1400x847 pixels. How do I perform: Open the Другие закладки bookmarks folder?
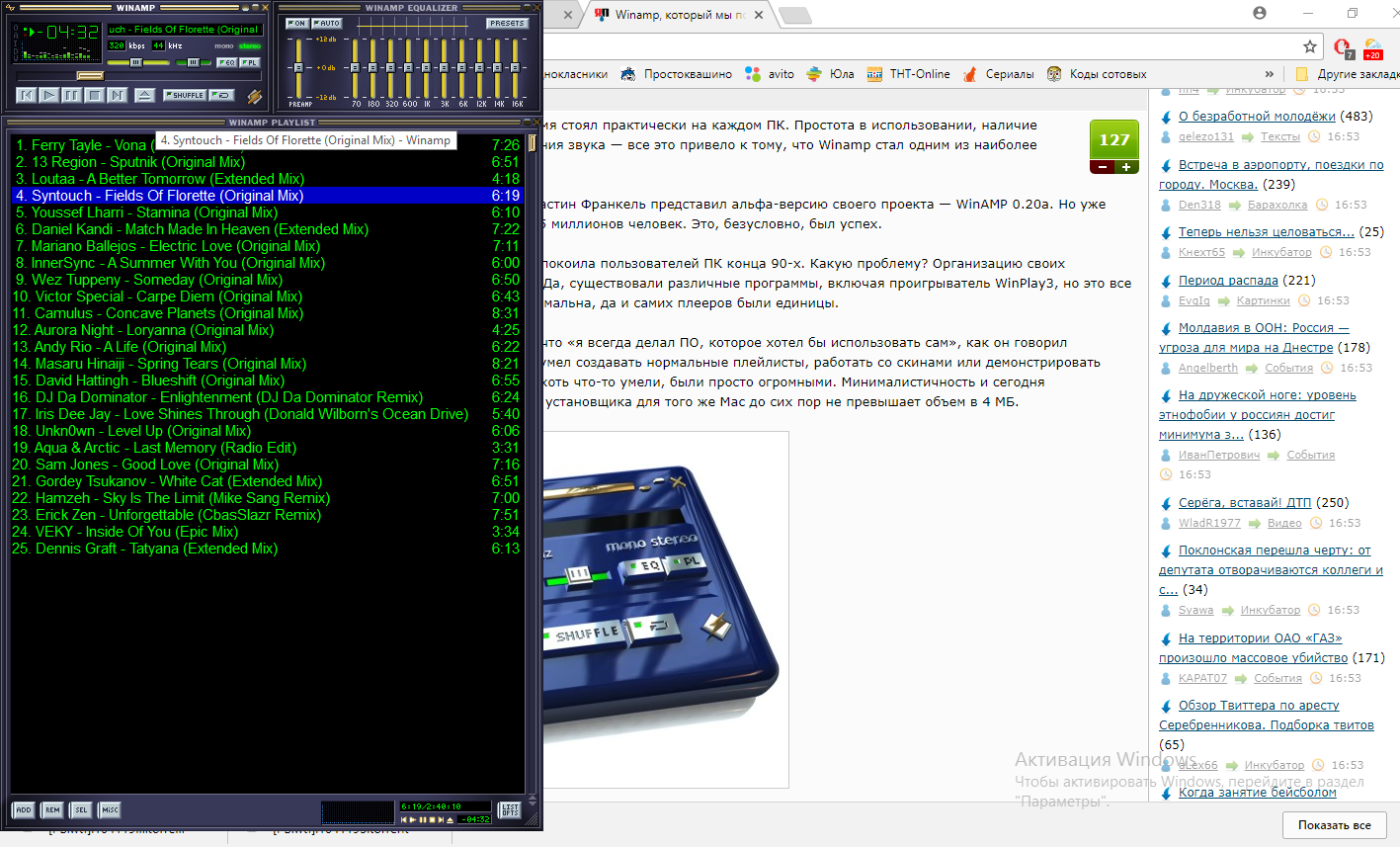pos(1348,74)
